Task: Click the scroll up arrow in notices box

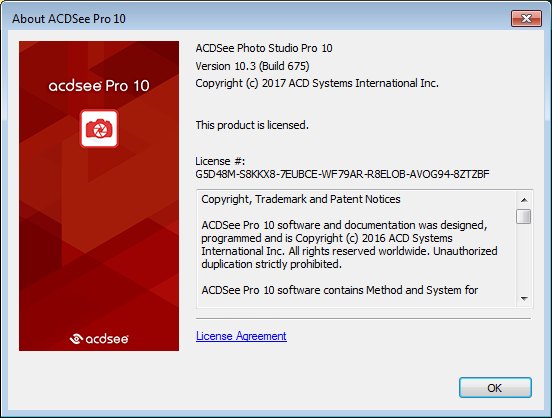Action: (x=524, y=200)
